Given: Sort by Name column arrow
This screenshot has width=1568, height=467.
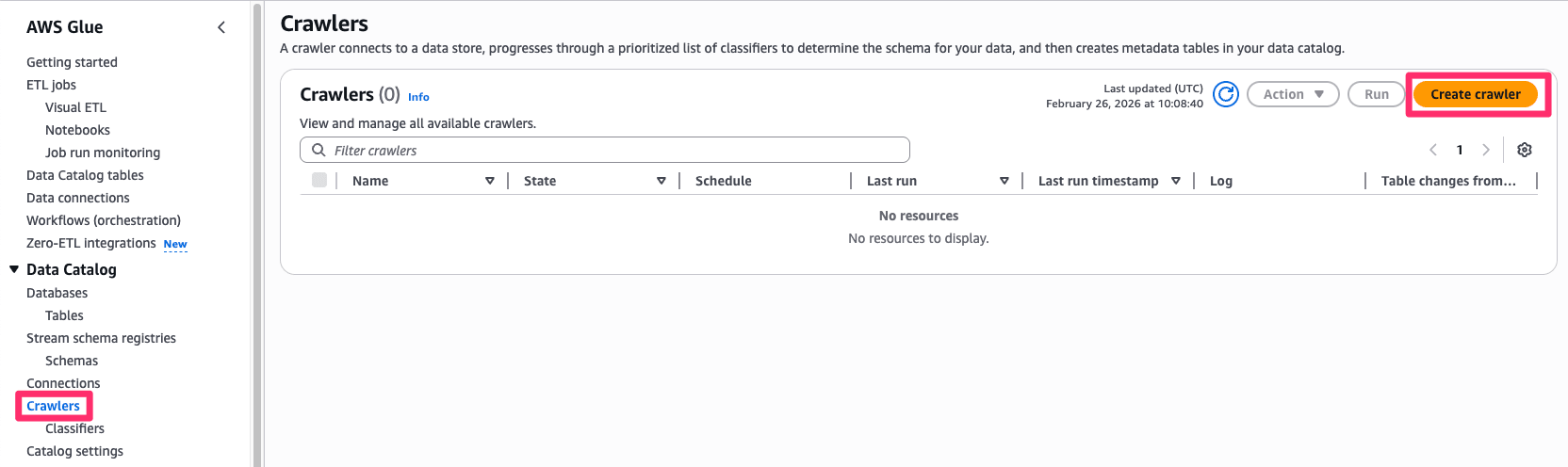Looking at the screenshot, I should [x=490, y=181].
